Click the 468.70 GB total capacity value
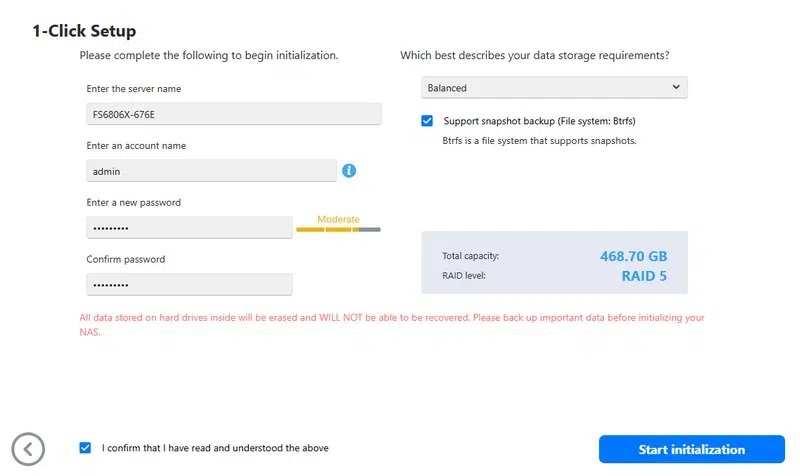The width and height of the screenshot is (800, 476). click(633, 256)
